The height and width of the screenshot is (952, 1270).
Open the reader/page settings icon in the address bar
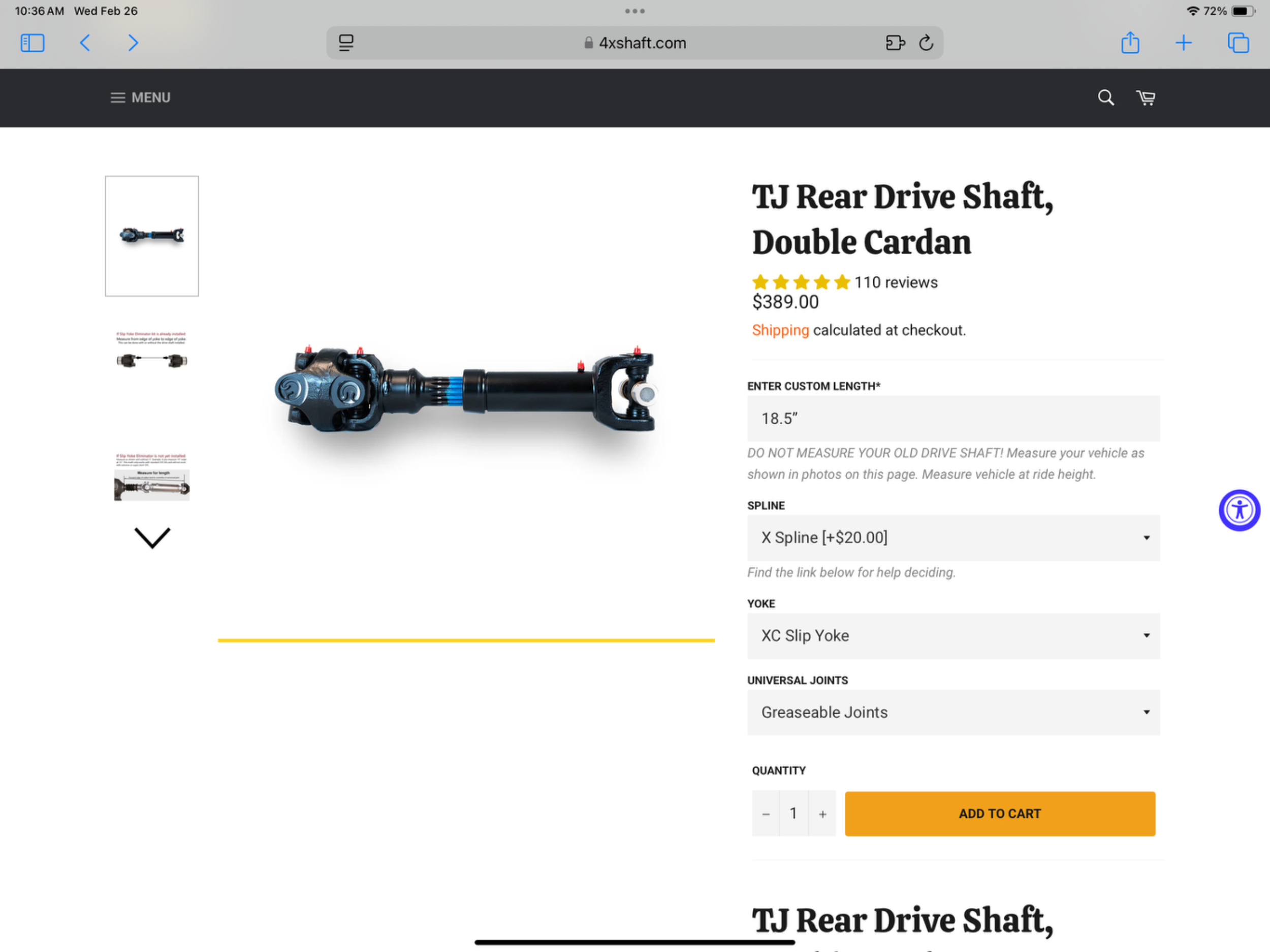click(x=345, y=43)
